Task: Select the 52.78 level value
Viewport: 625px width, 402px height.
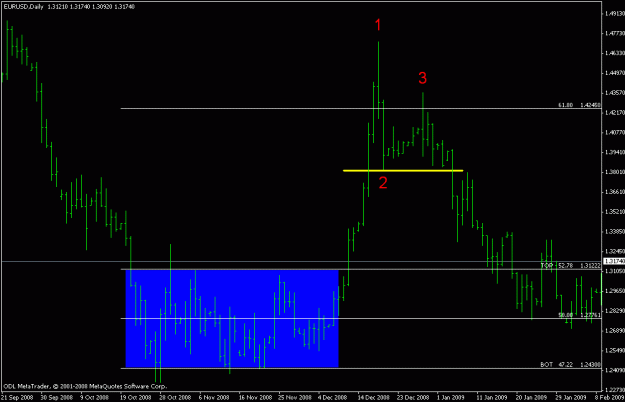Action: pos(565,265)
